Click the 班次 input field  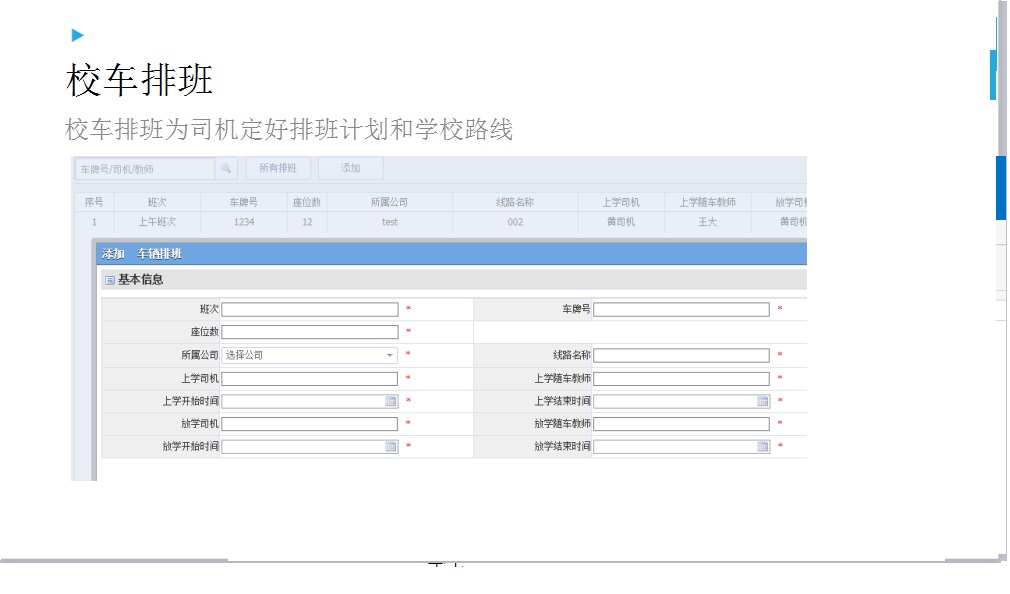pos(310,310)
